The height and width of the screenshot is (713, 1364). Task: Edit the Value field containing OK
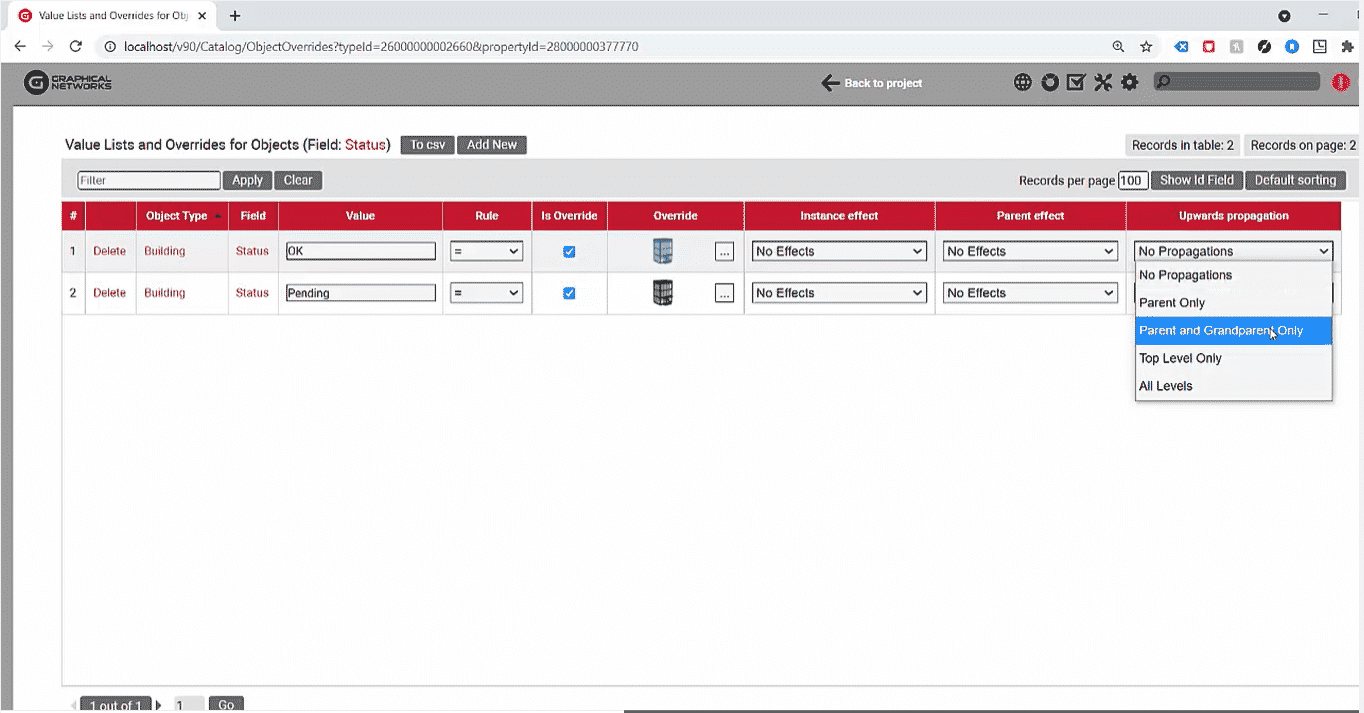360,251
